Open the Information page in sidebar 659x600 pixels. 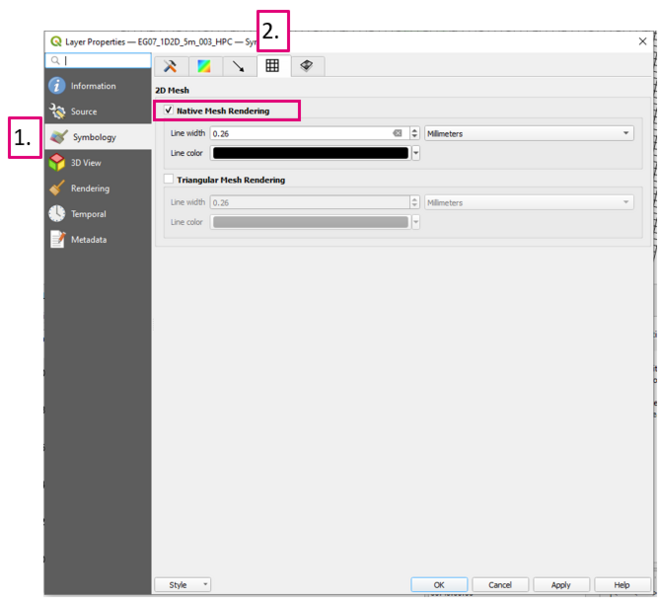tap(92, 86)
